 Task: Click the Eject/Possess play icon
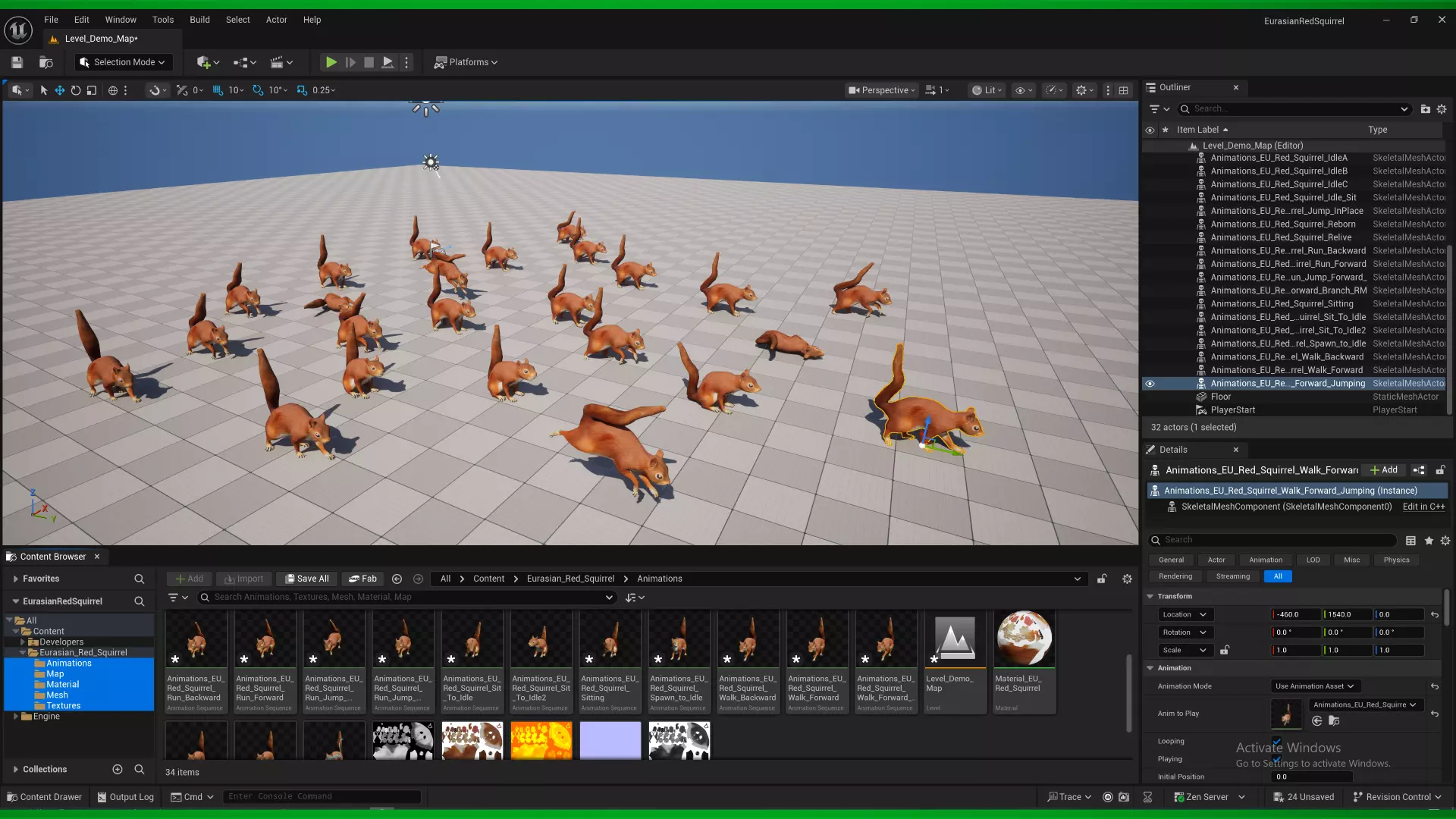click(388, 62)
